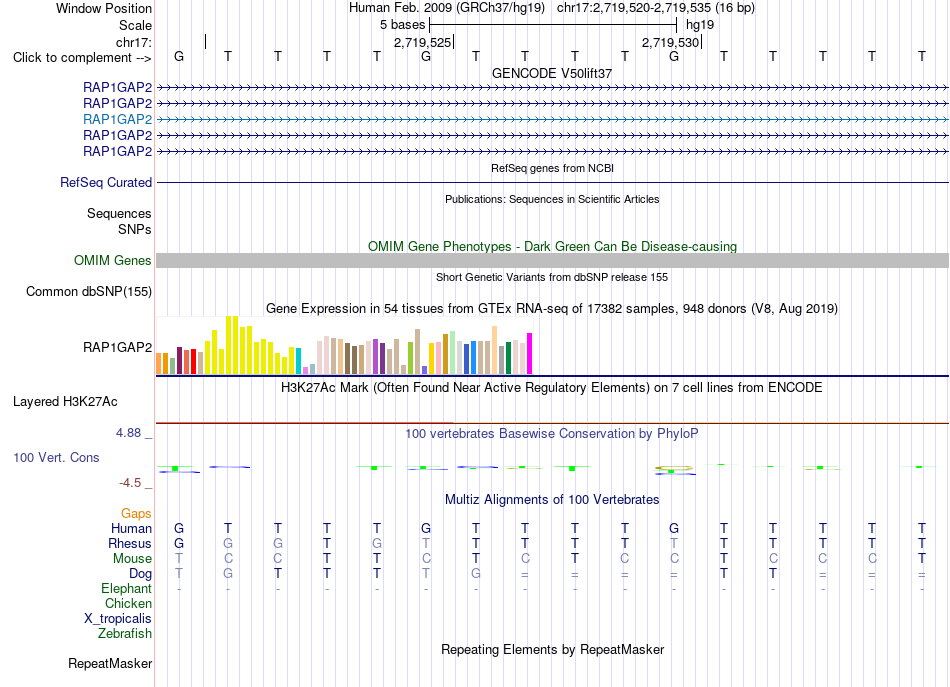
Task: Click the Scale track label
Action: (135, 25)
